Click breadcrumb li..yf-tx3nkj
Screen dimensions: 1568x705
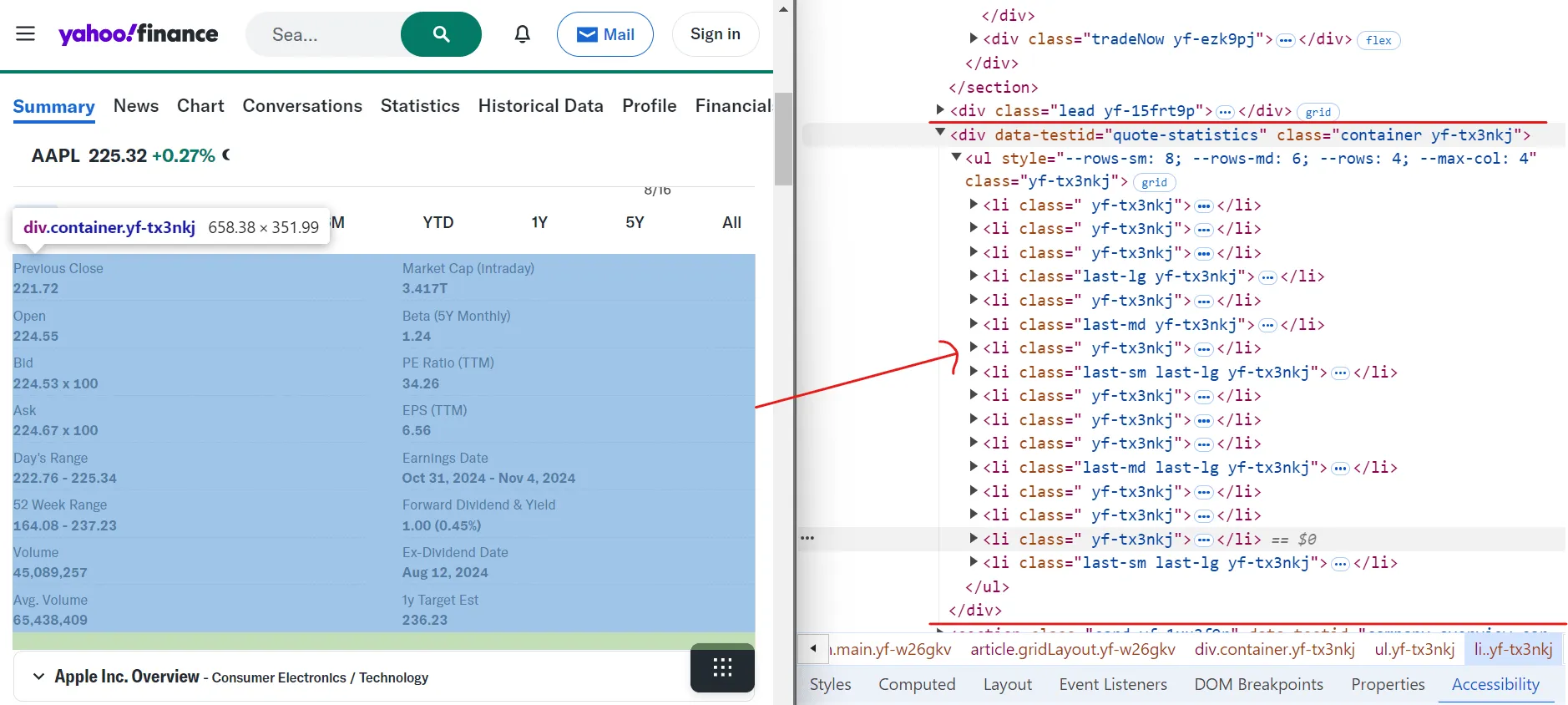pyautogui.click(x=1513, y=649)
